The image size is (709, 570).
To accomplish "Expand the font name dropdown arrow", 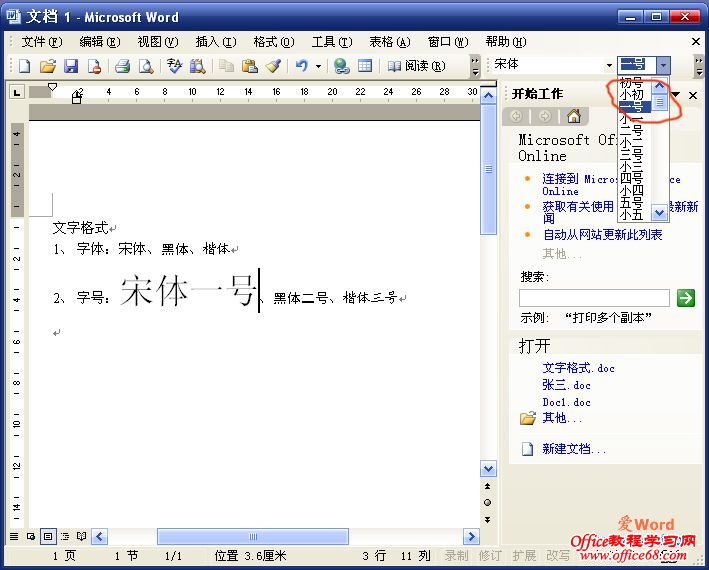I will (609, 66).
